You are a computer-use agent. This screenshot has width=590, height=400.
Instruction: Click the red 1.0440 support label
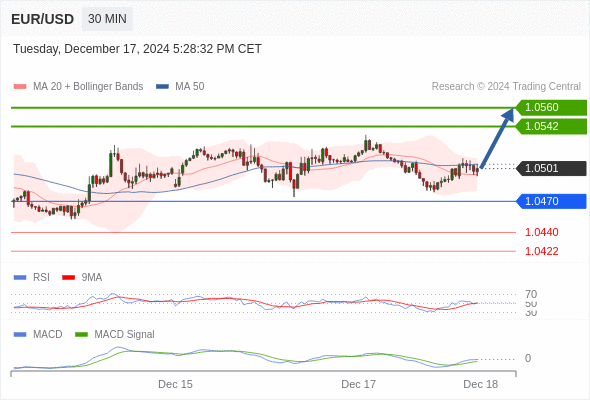tap(541, 232)
